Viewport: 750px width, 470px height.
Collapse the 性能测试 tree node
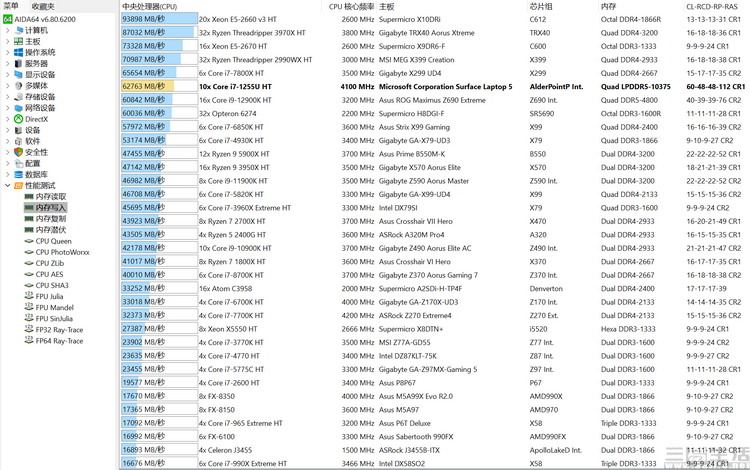(x=7, y=186)
